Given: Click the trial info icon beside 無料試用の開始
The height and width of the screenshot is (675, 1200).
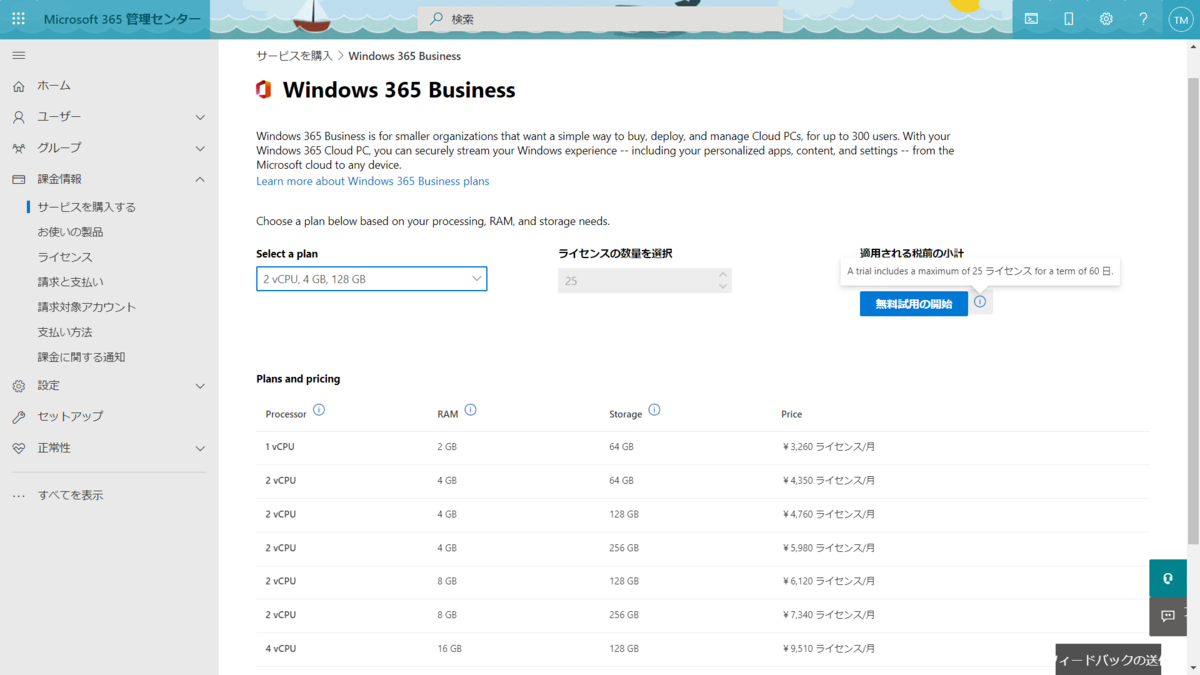Looking at the screenshot, I should point(980,302).
